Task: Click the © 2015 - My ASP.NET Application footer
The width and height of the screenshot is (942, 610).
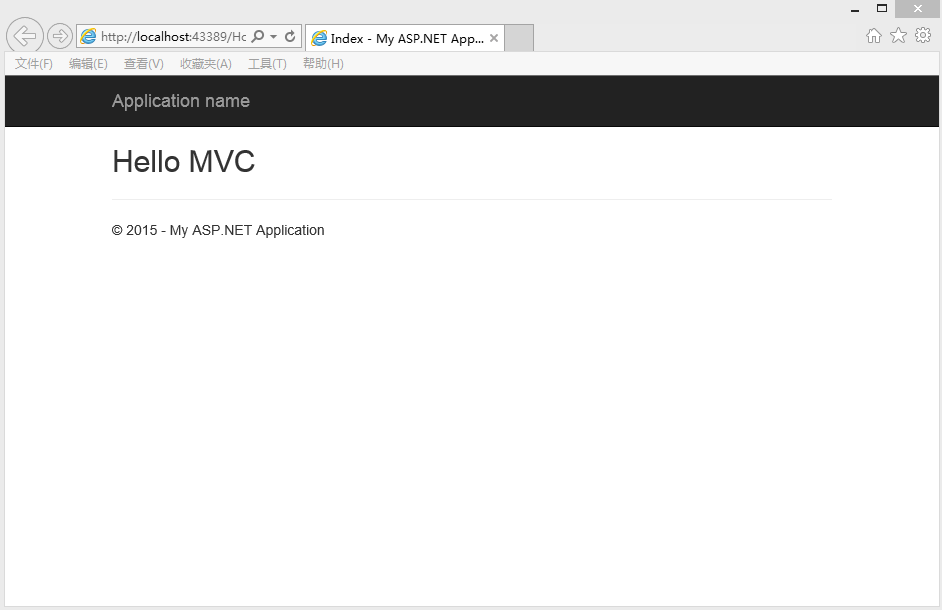Action: coord(218,230)
